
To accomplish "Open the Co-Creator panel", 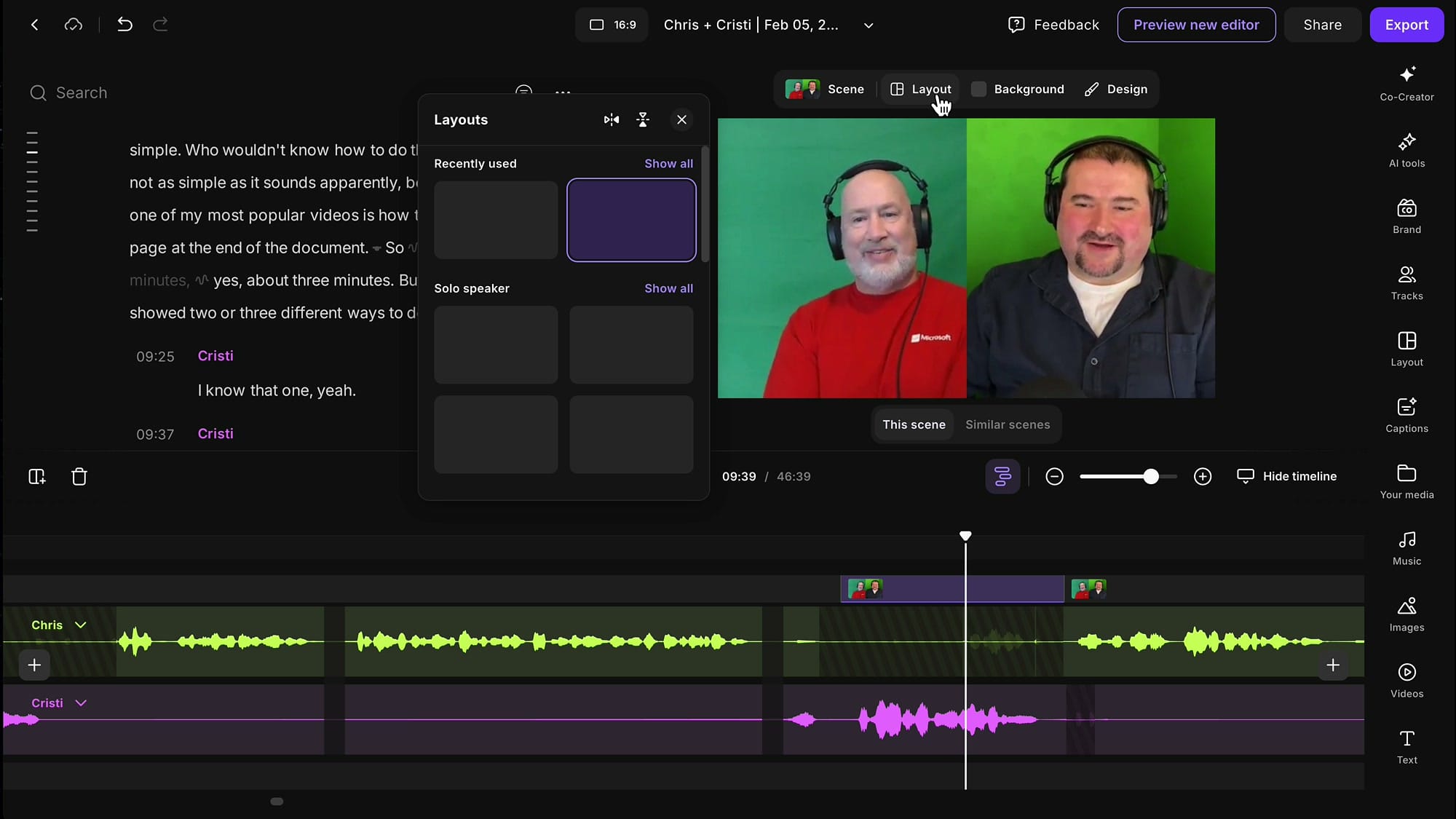I will 1406,82.
